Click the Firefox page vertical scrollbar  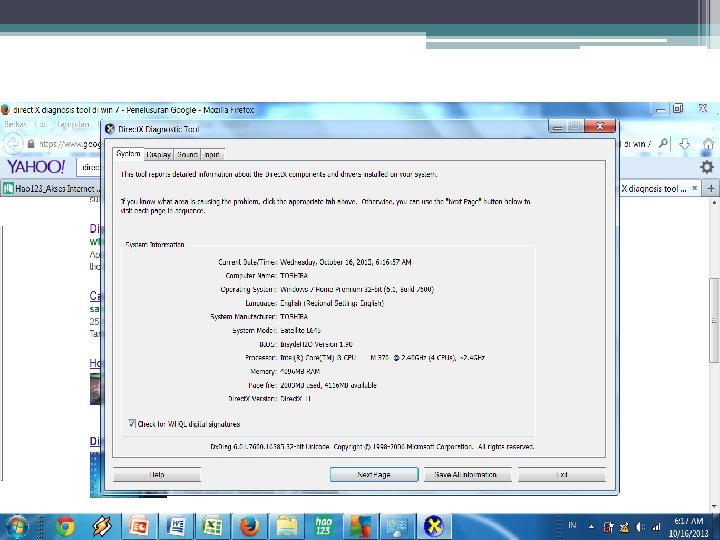[714, 320]
